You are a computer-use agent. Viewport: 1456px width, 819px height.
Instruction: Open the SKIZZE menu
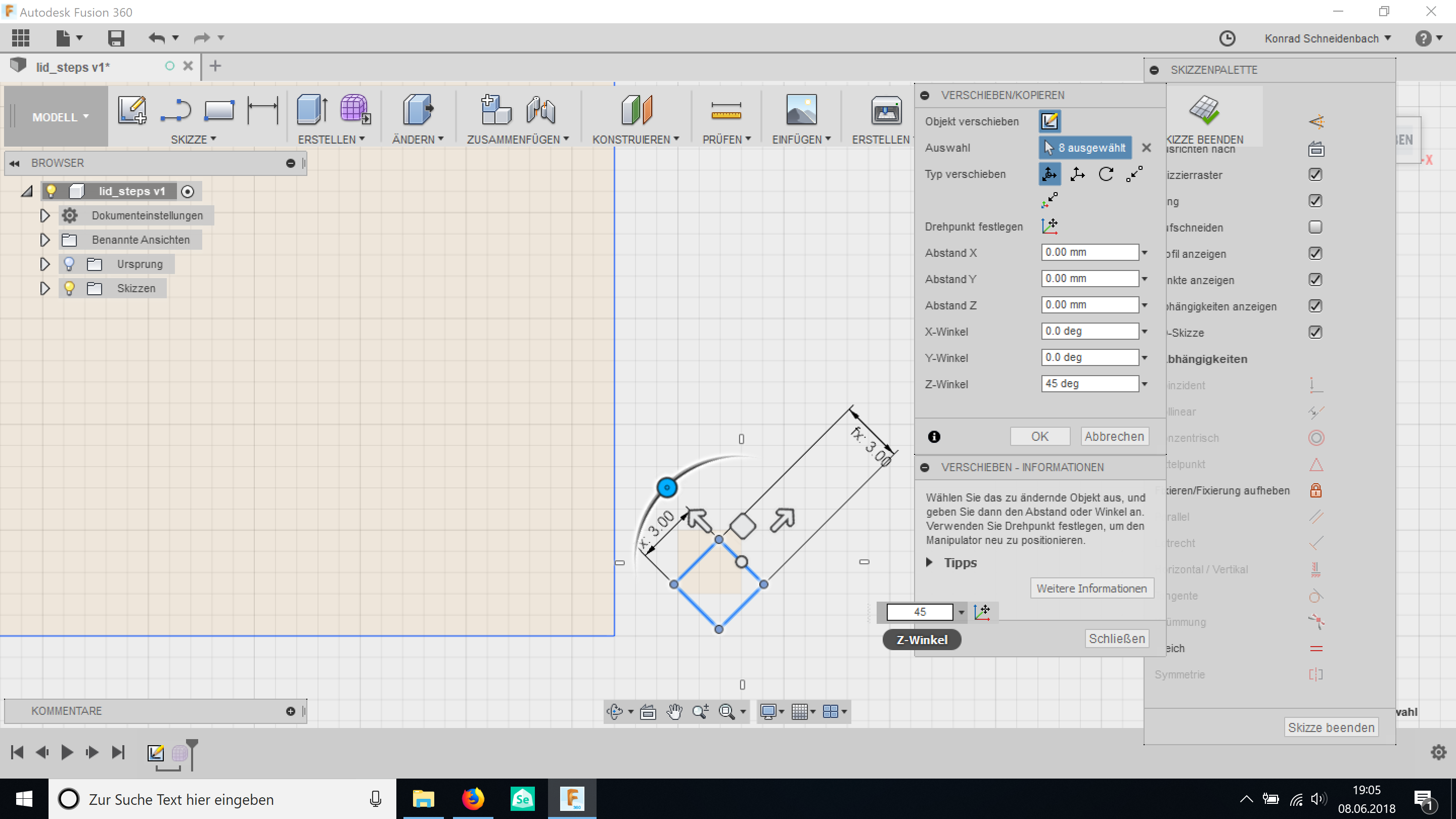193,139
